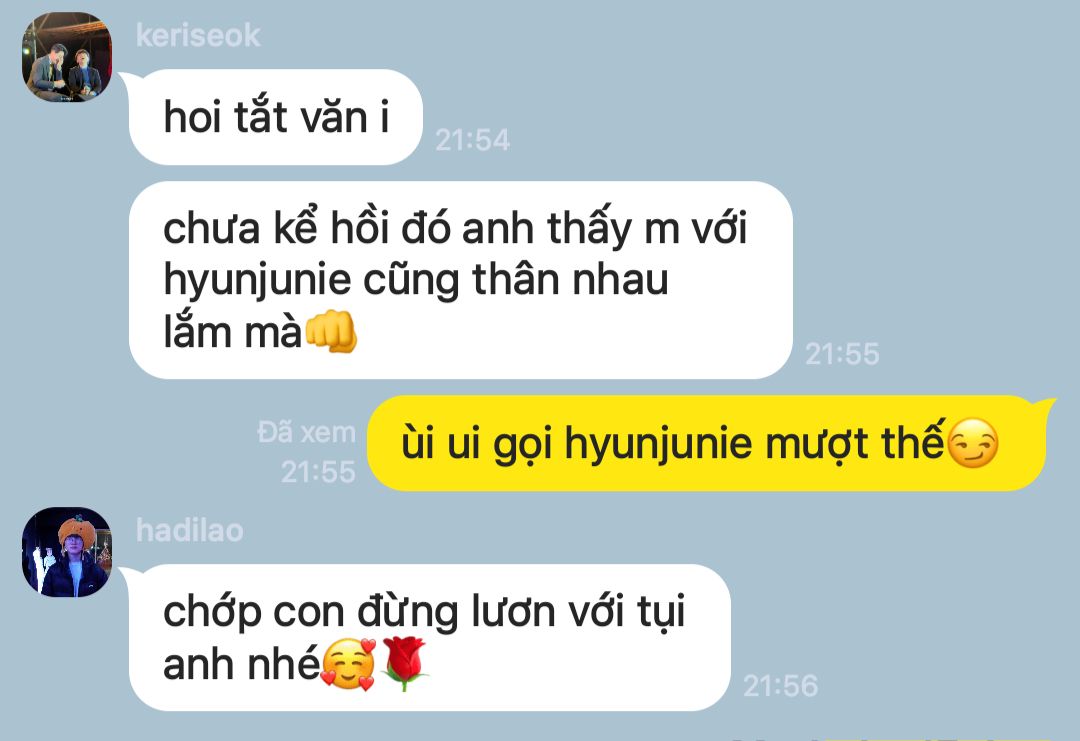Tap the "Đã xem" read receipt
The image size is (1080, 741).
(x=307, y=432)
